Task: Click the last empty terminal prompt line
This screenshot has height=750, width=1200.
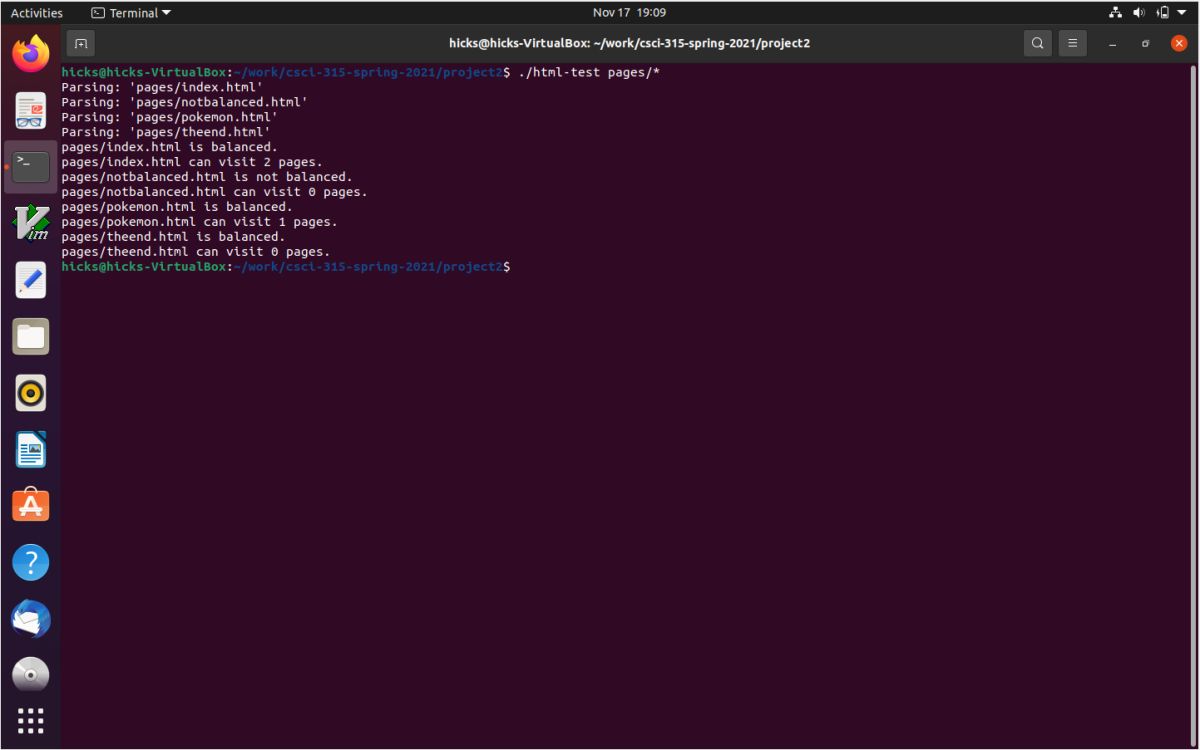Action: [x=286, y=267]
